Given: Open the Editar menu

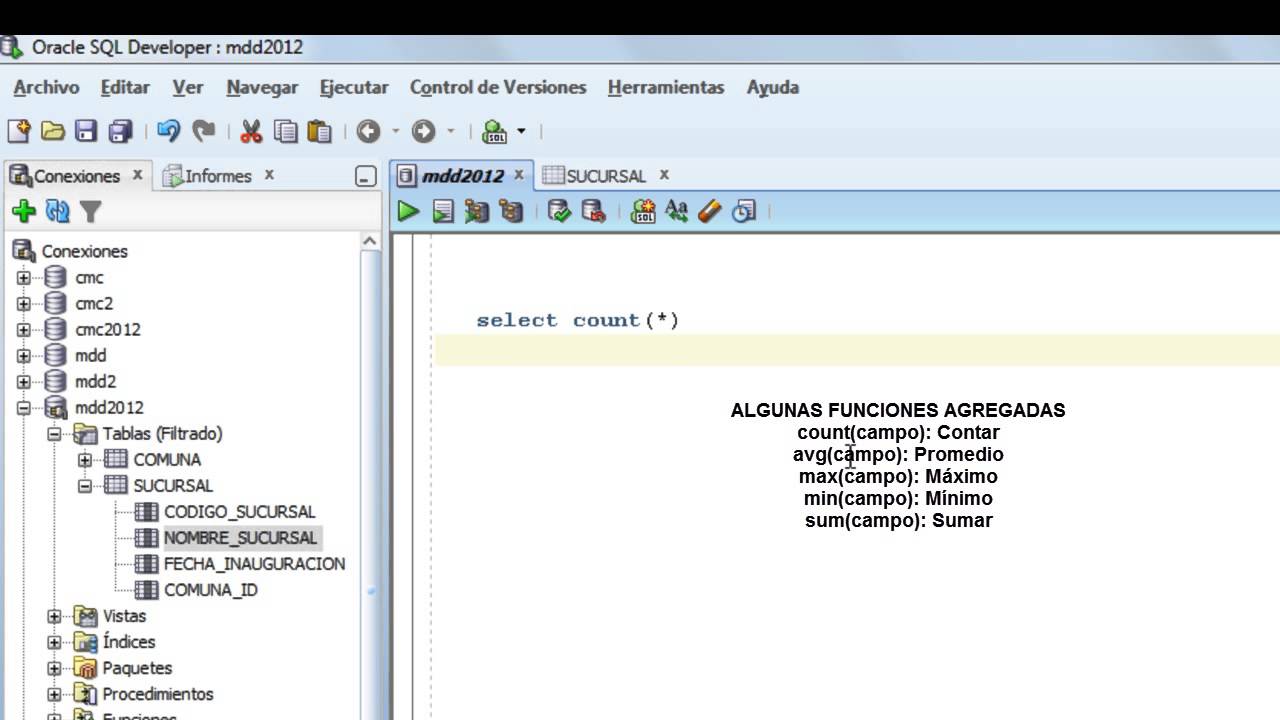Looking at the screenshot, I should (x=125, y=88).
